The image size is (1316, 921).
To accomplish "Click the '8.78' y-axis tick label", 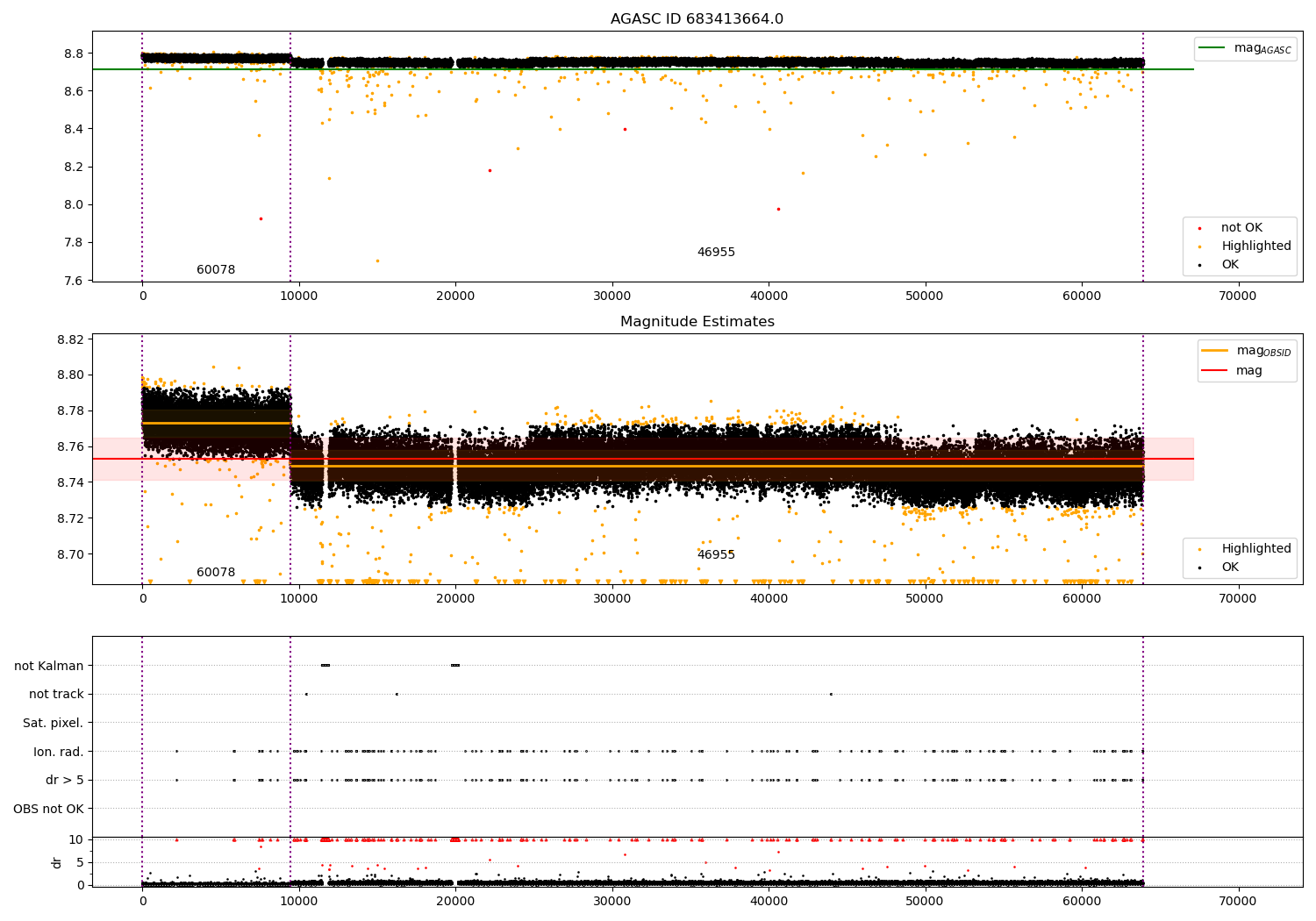I will point(69,411).
